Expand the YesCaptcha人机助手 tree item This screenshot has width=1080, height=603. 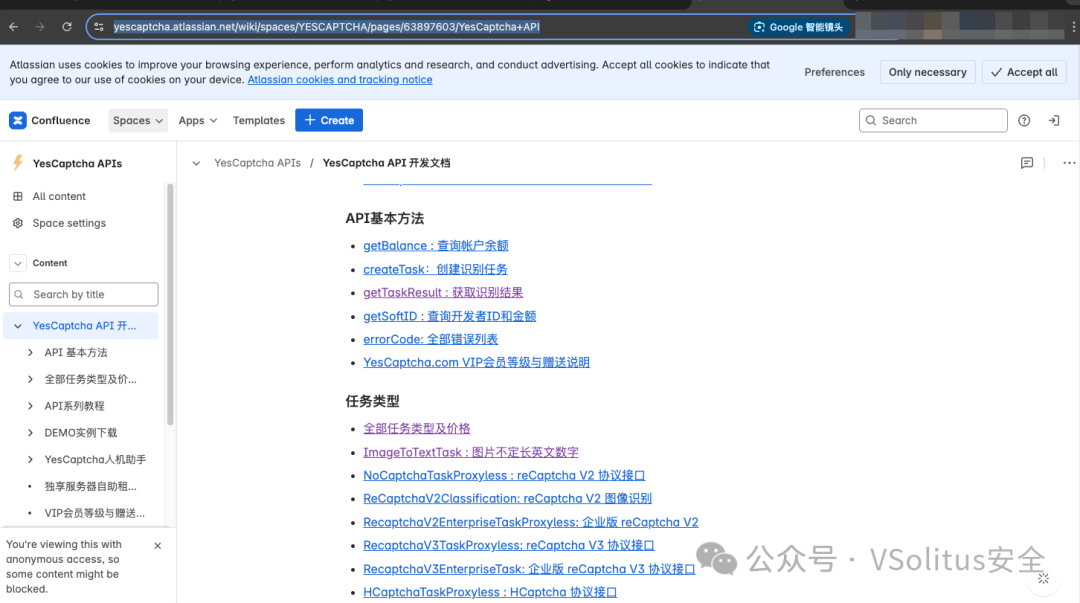[30, 460]
